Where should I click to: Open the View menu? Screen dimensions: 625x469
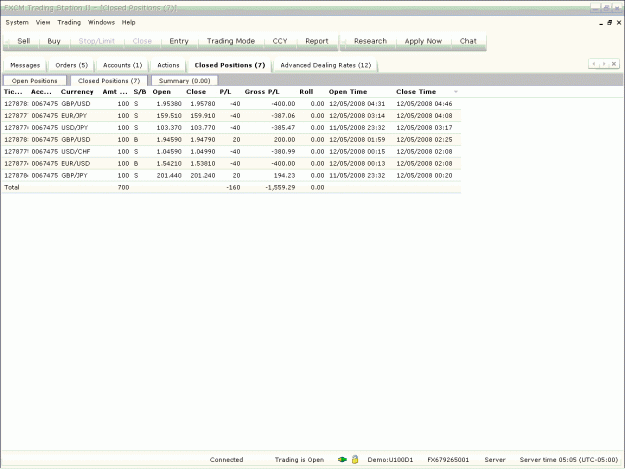tap(43, 22)
